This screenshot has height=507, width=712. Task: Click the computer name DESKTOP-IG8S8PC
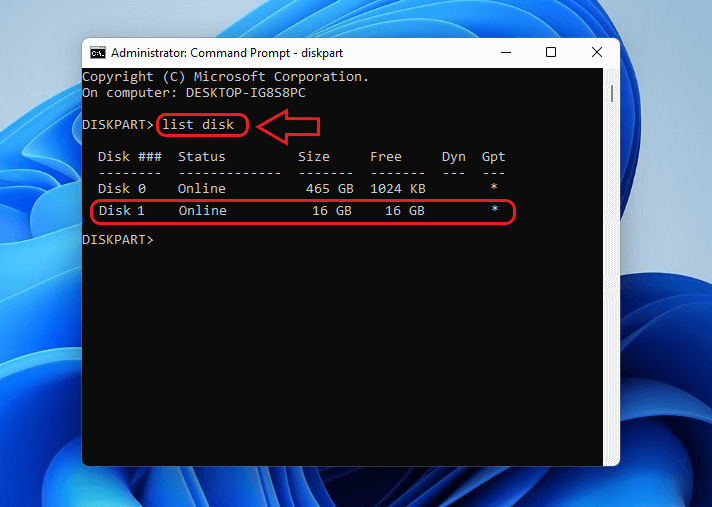point(246,93)
